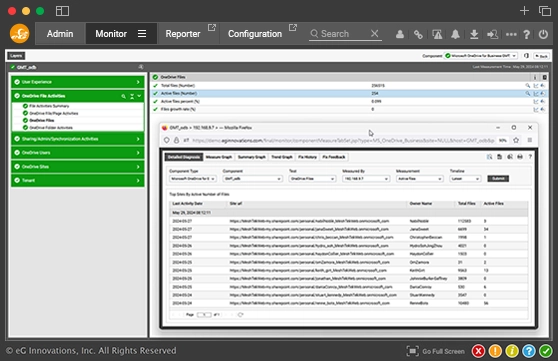
Task: Click the info icon in OneDrive Files header
Action: click(535, 77)
